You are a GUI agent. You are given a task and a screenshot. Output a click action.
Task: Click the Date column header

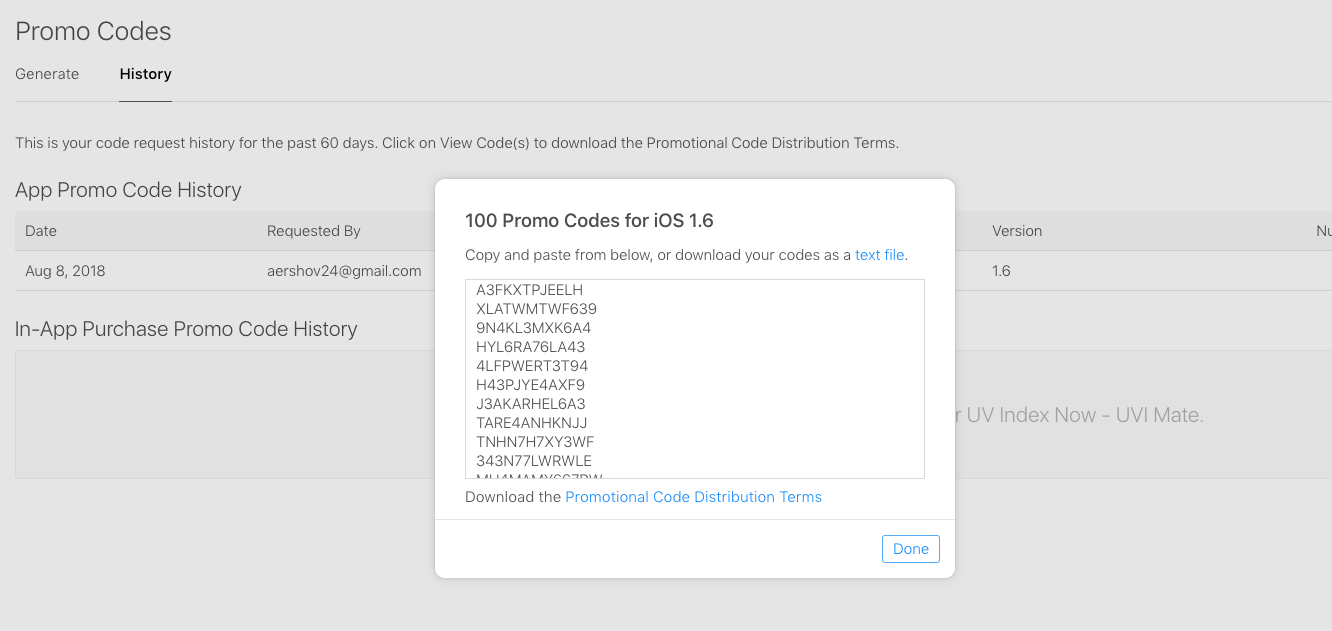[x=41, y=231]
